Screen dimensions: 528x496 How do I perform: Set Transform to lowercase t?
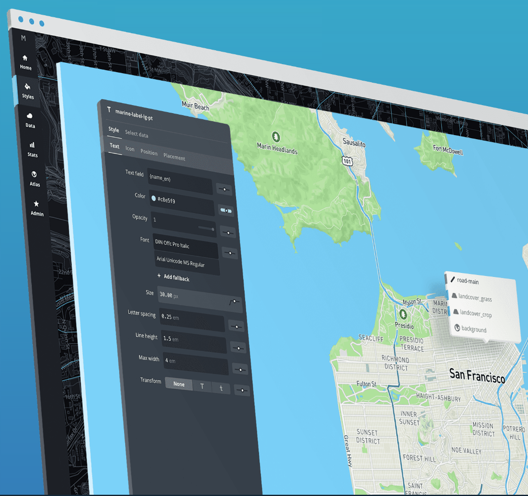click(221, 388)
